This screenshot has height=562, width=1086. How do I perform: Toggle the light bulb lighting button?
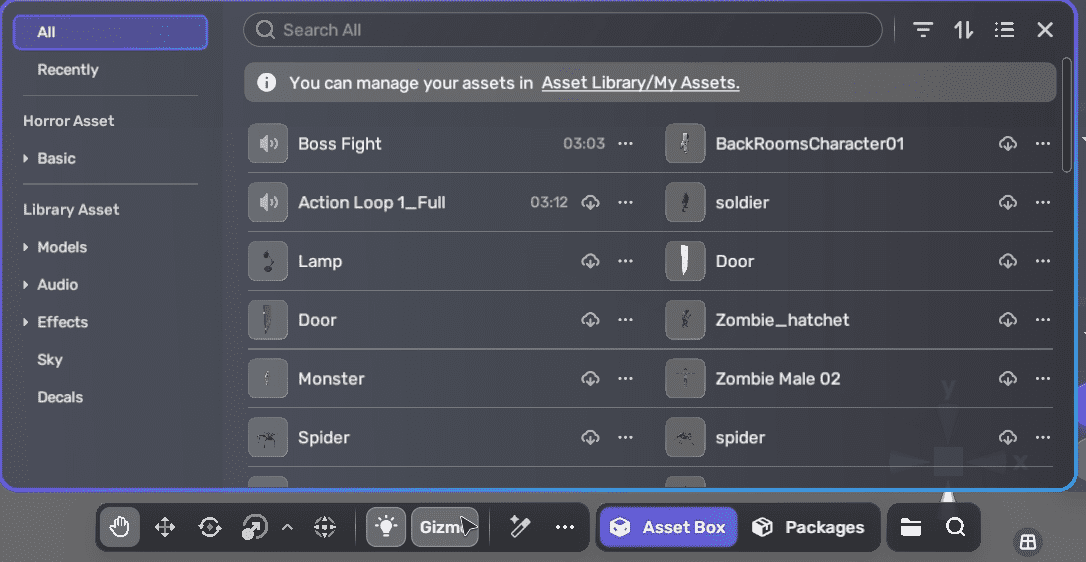tap(386, 527)
